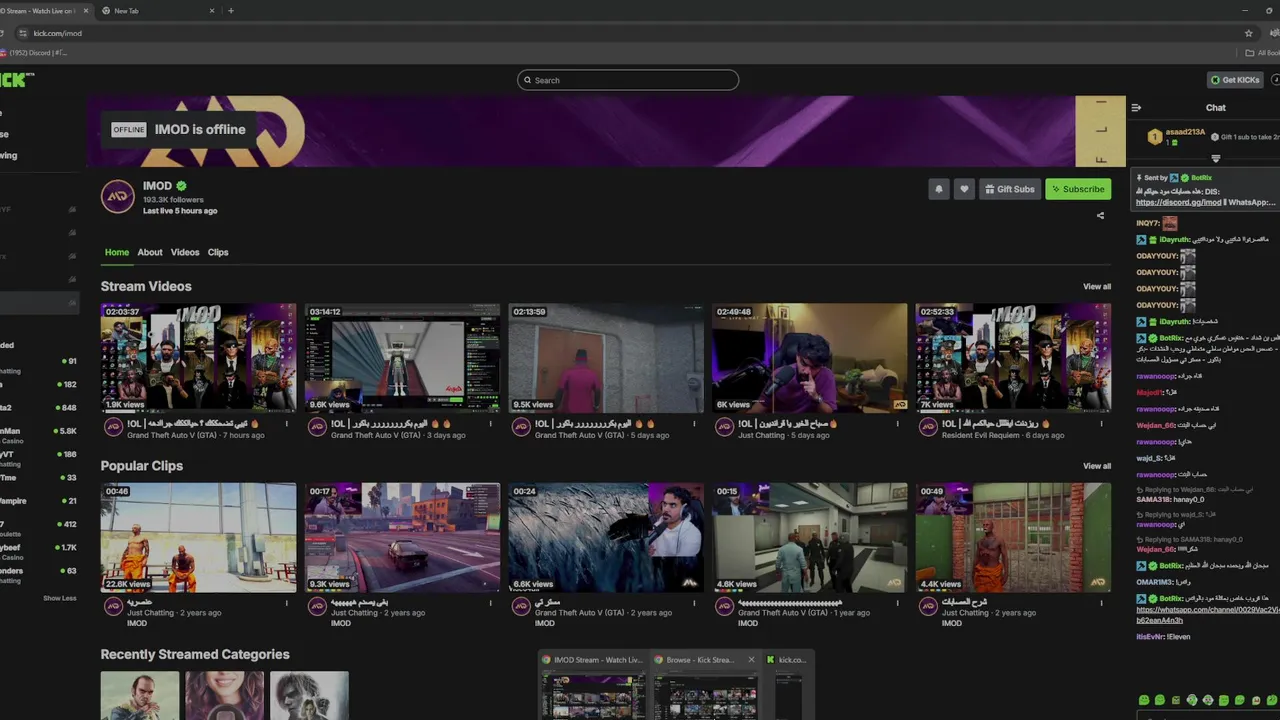Viewport: 1280px width, 720px height.
Task: Play the 03:14:12 stream video thumbnail
Action: coord(402,358)
